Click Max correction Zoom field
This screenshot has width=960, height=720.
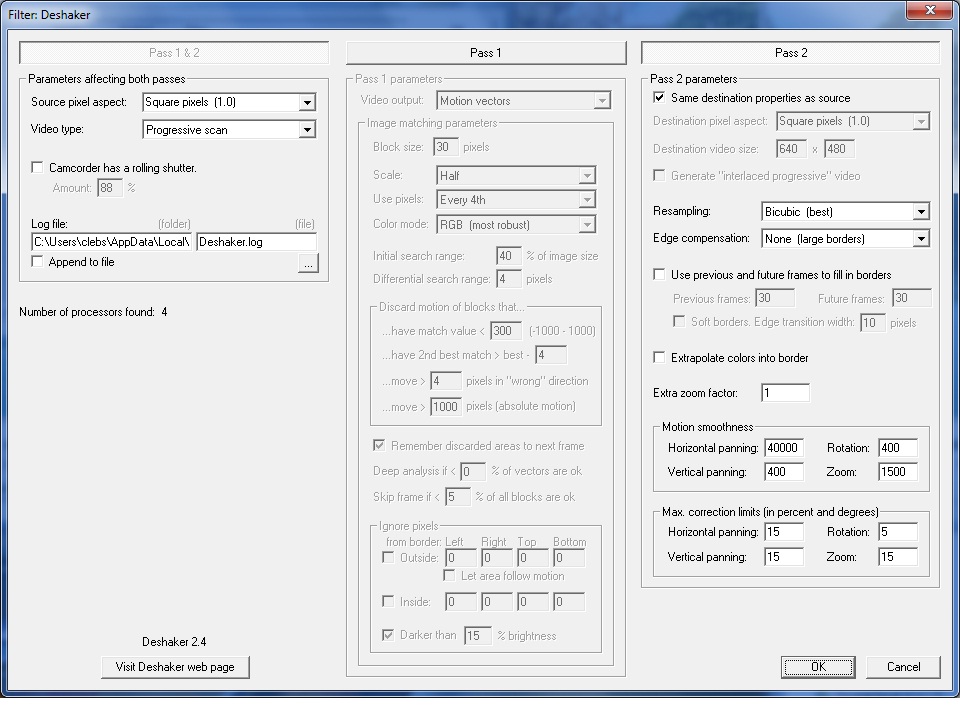[898, 557]
